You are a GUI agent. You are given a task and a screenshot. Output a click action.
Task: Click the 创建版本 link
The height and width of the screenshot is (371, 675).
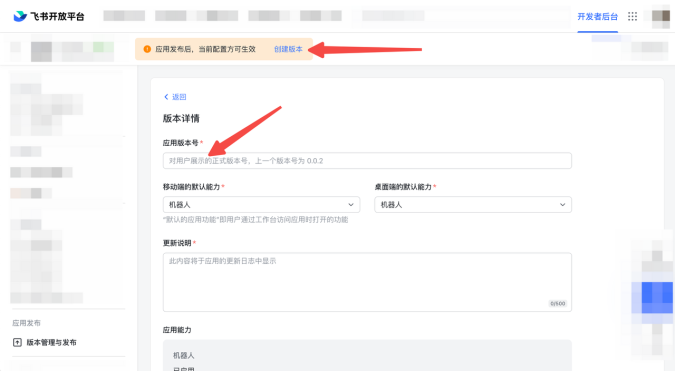pyautogui.click(x=288, y=49)
